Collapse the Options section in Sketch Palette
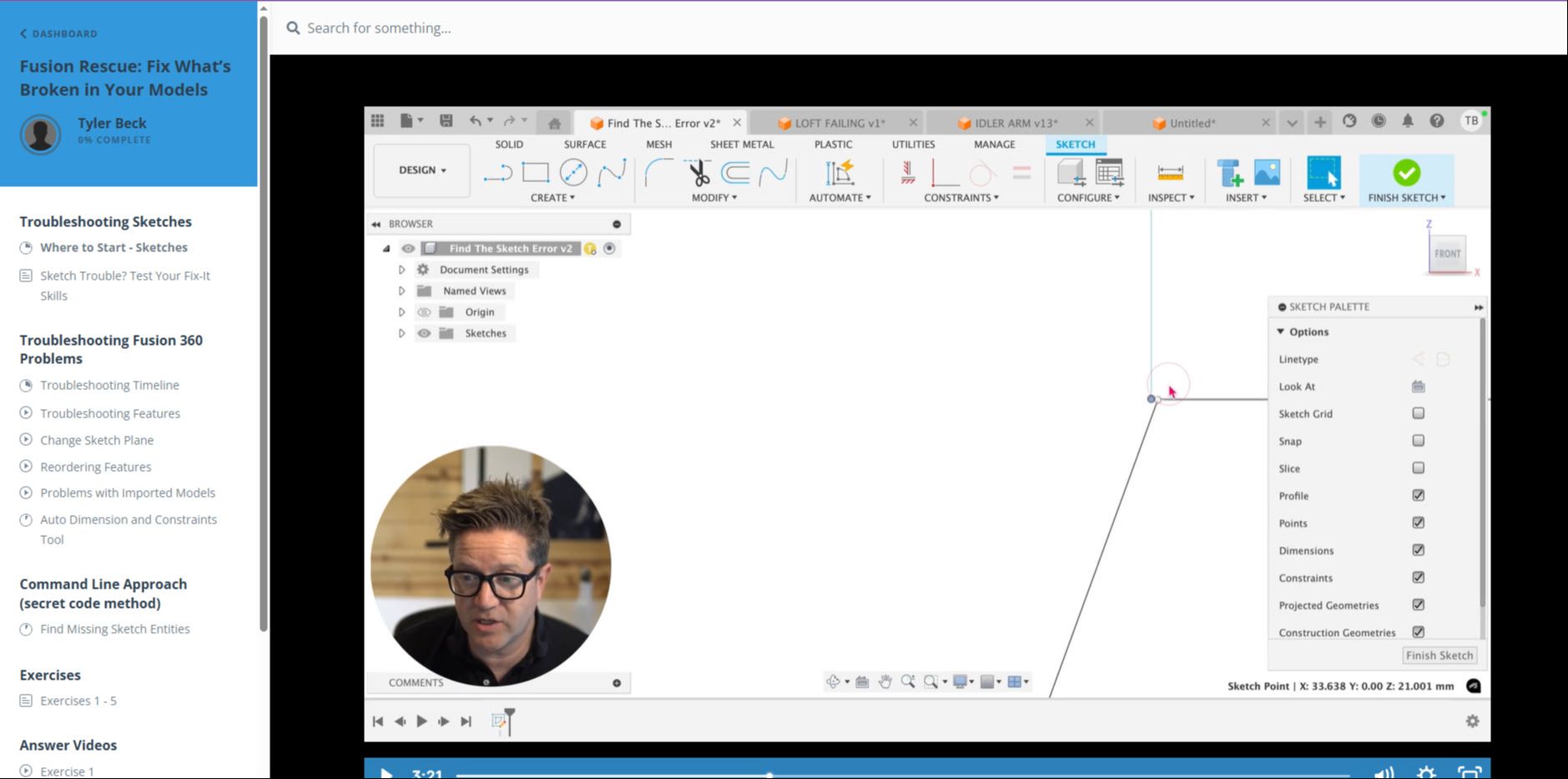This screenshot has height=779, width=1568. coord(1281,331)
